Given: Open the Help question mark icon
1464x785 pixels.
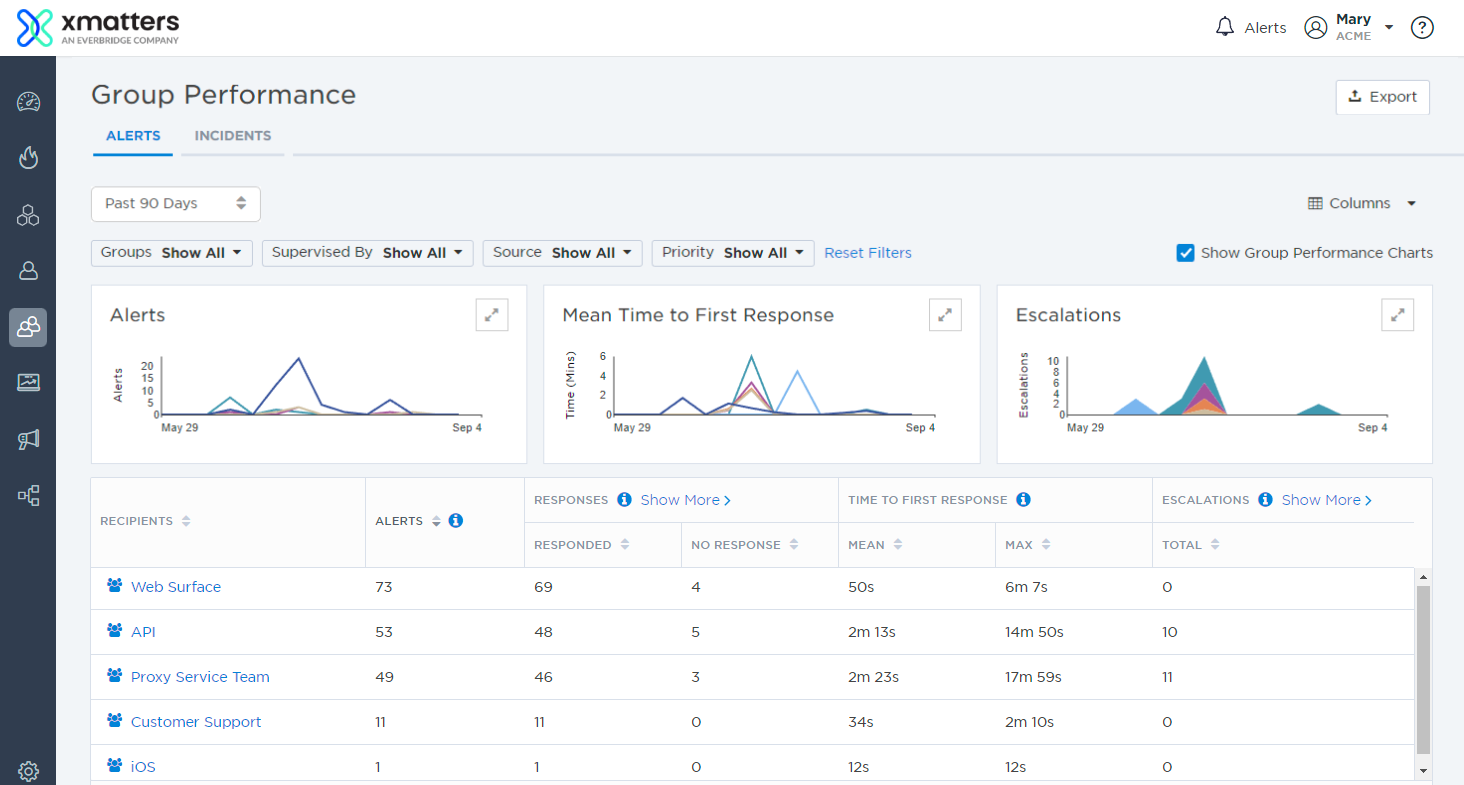Looking at the screenshot, I should tap(1422, 27).
